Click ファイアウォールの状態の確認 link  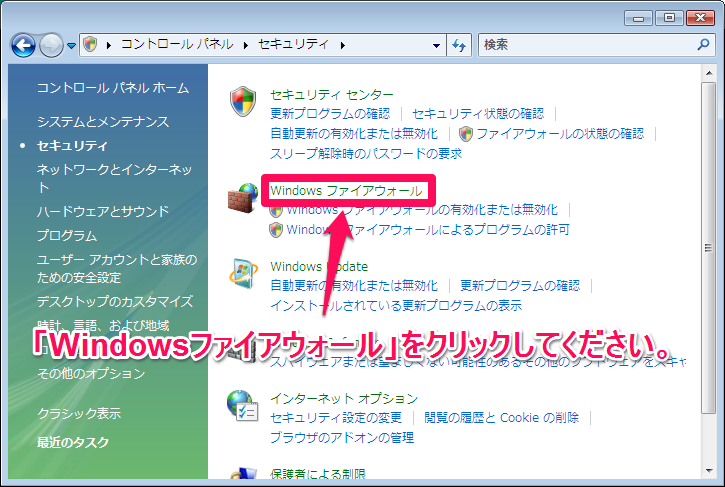[x=560, y=134]
